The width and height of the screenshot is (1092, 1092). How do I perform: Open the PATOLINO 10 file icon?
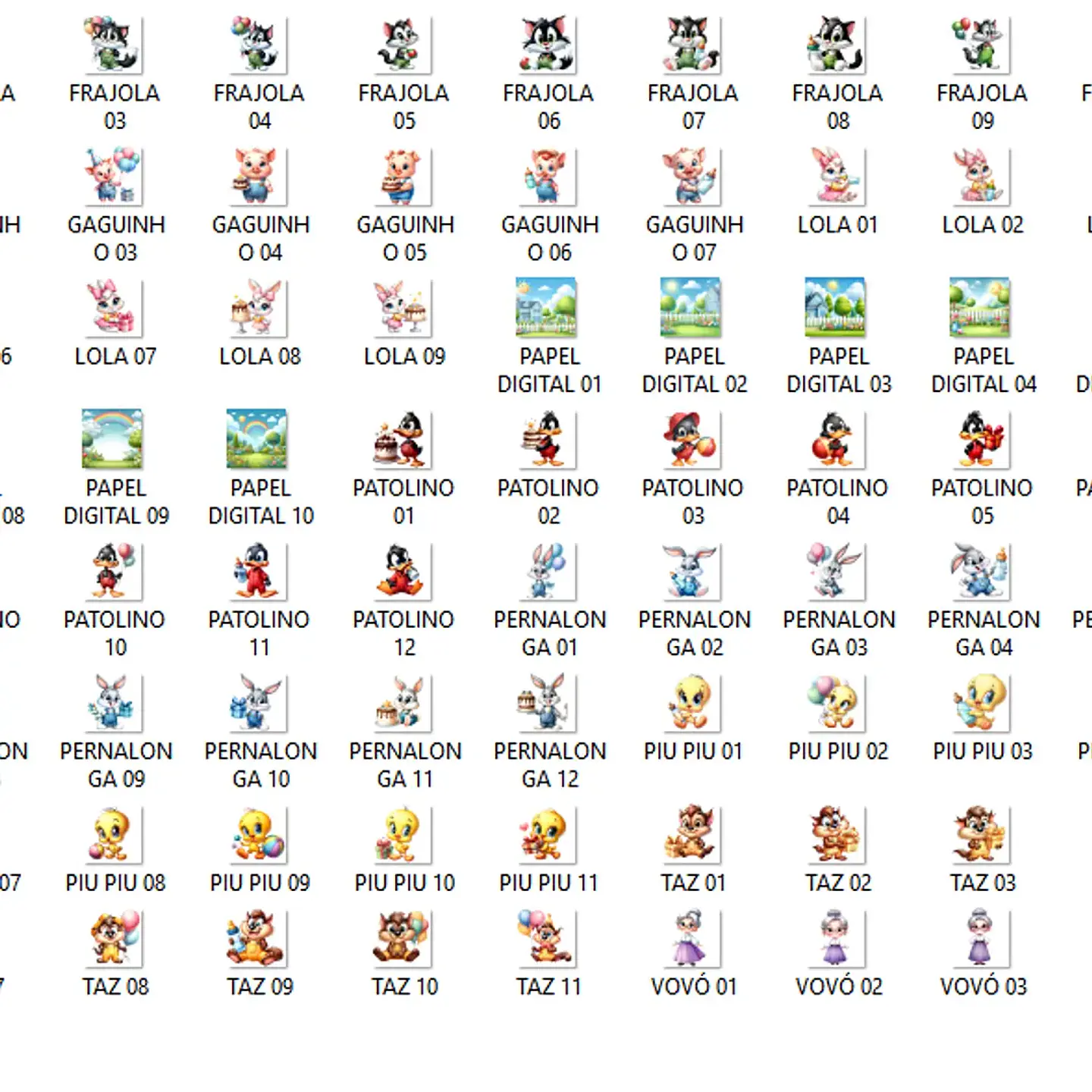pos(115,571)
